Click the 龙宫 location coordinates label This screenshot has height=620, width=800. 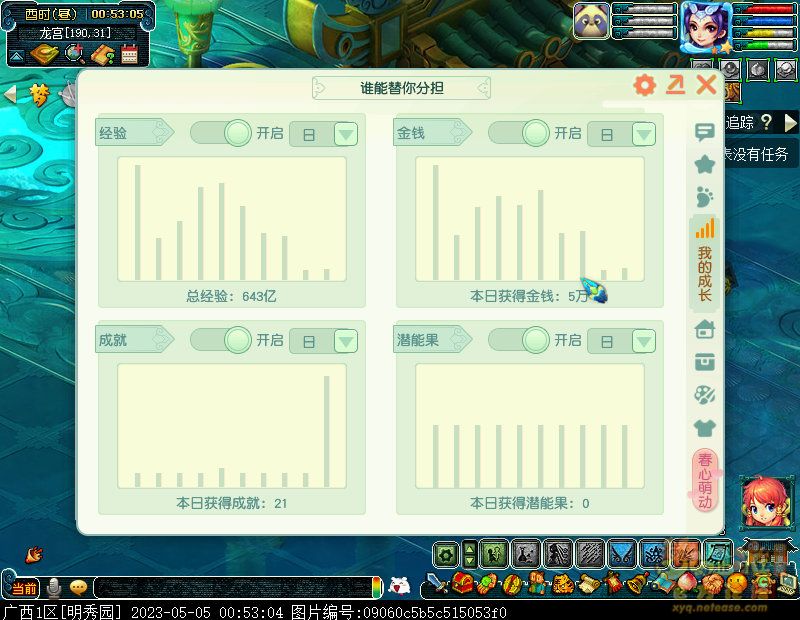click(x=75, y=33)
